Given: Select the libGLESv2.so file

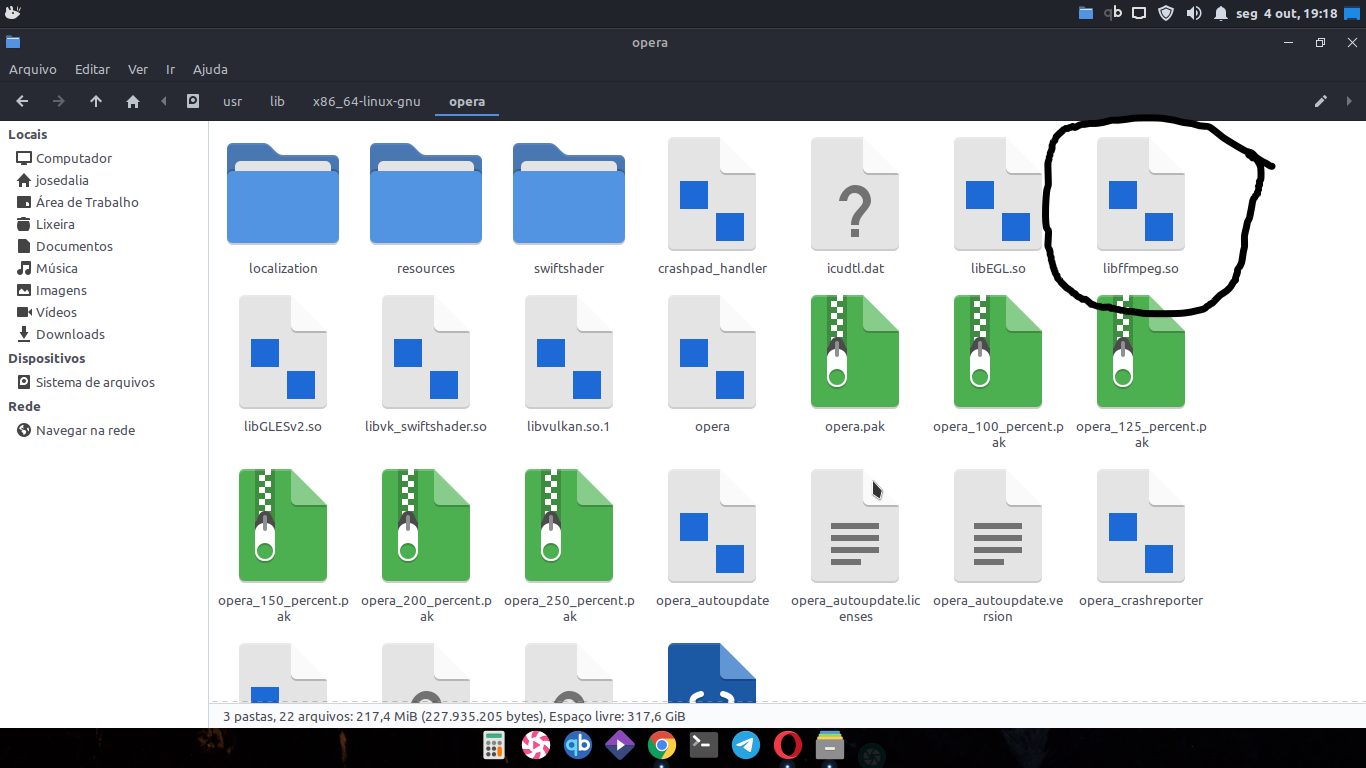Looking at the screenshot, I should tap(283, 352).
